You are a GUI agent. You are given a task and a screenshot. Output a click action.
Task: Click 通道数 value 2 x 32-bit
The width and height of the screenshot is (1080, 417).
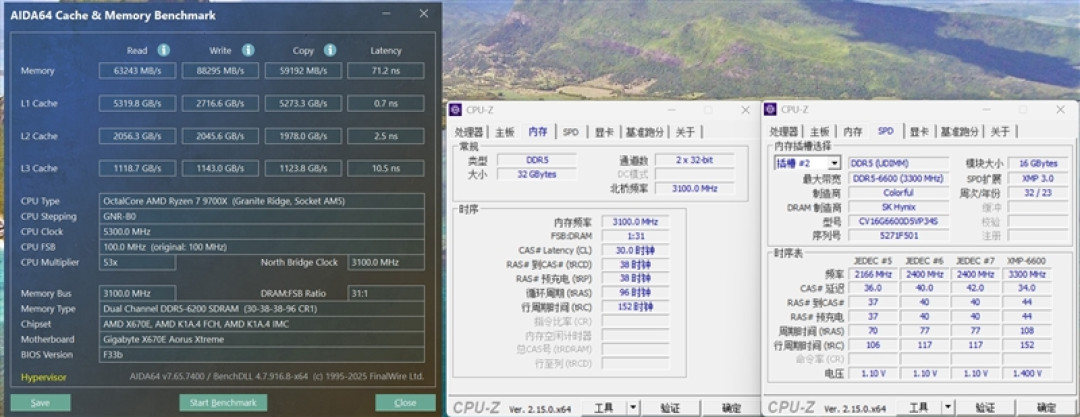(x=694, y=160)
